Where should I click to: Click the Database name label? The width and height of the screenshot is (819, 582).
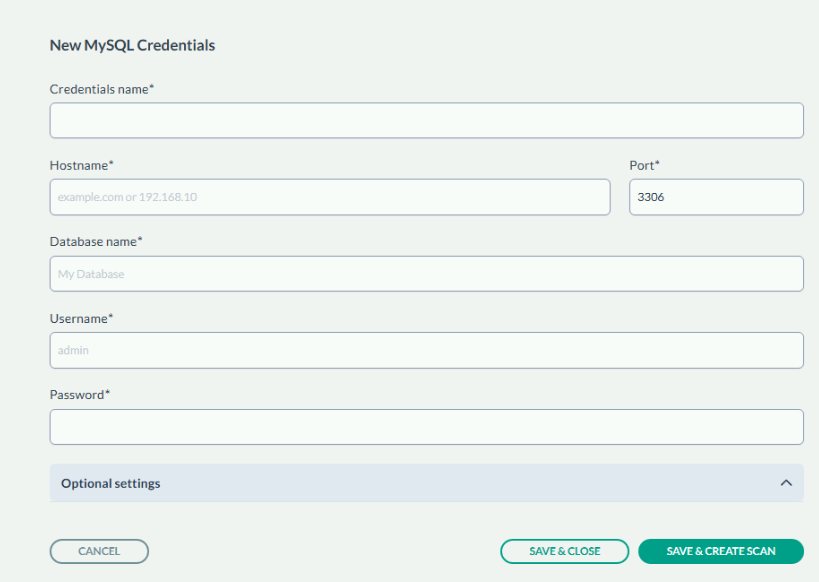pos(96,242)
